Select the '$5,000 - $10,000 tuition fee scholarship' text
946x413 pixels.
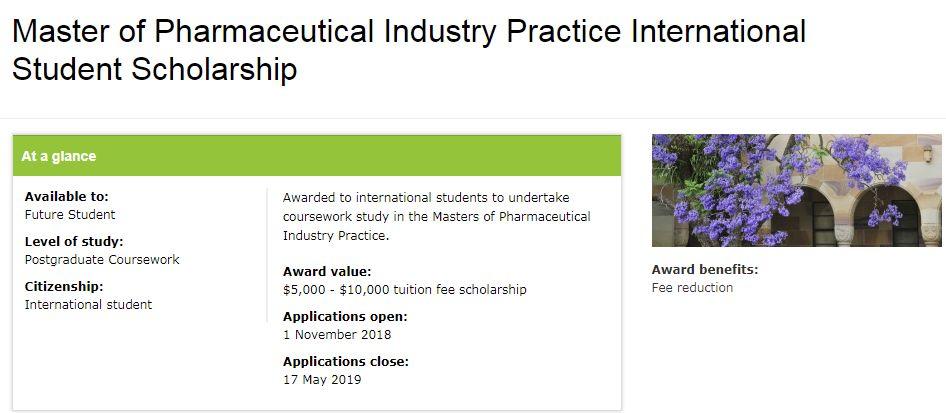point(404,289)
